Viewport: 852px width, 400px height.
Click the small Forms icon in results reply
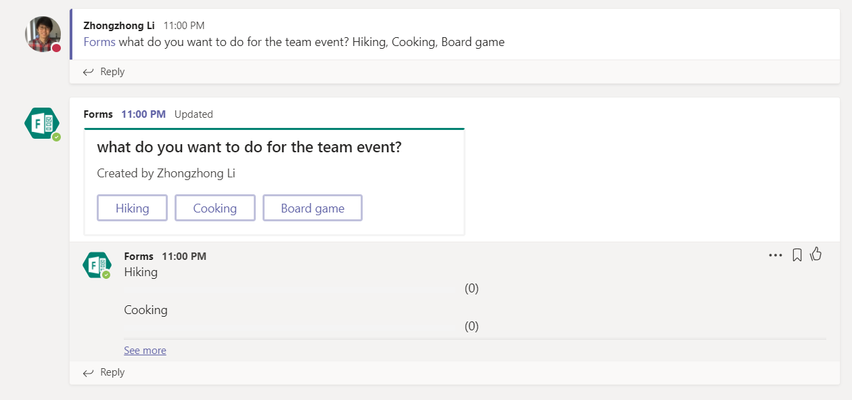coord(97,265)
